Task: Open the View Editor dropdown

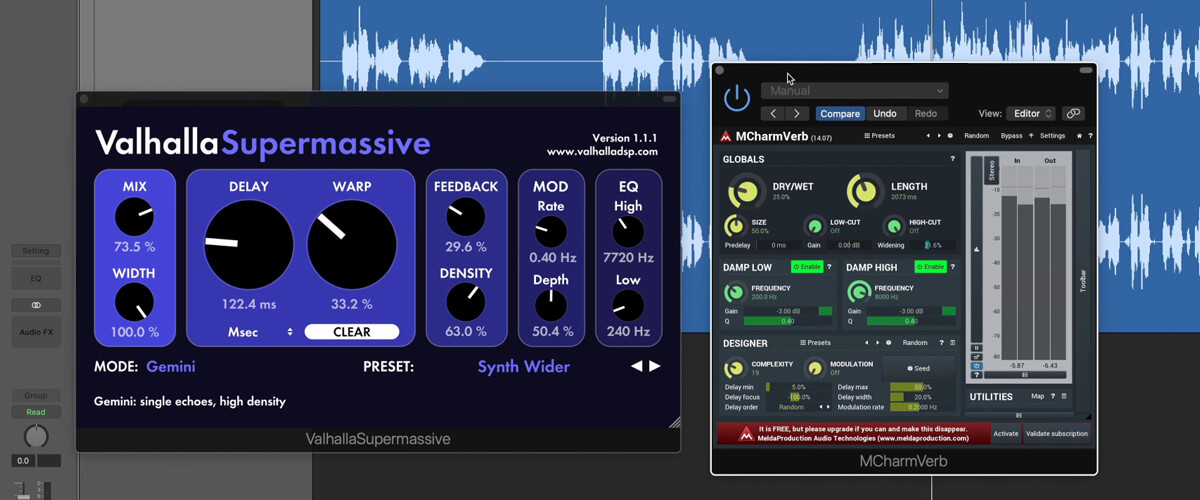Action: [1031, 114]
